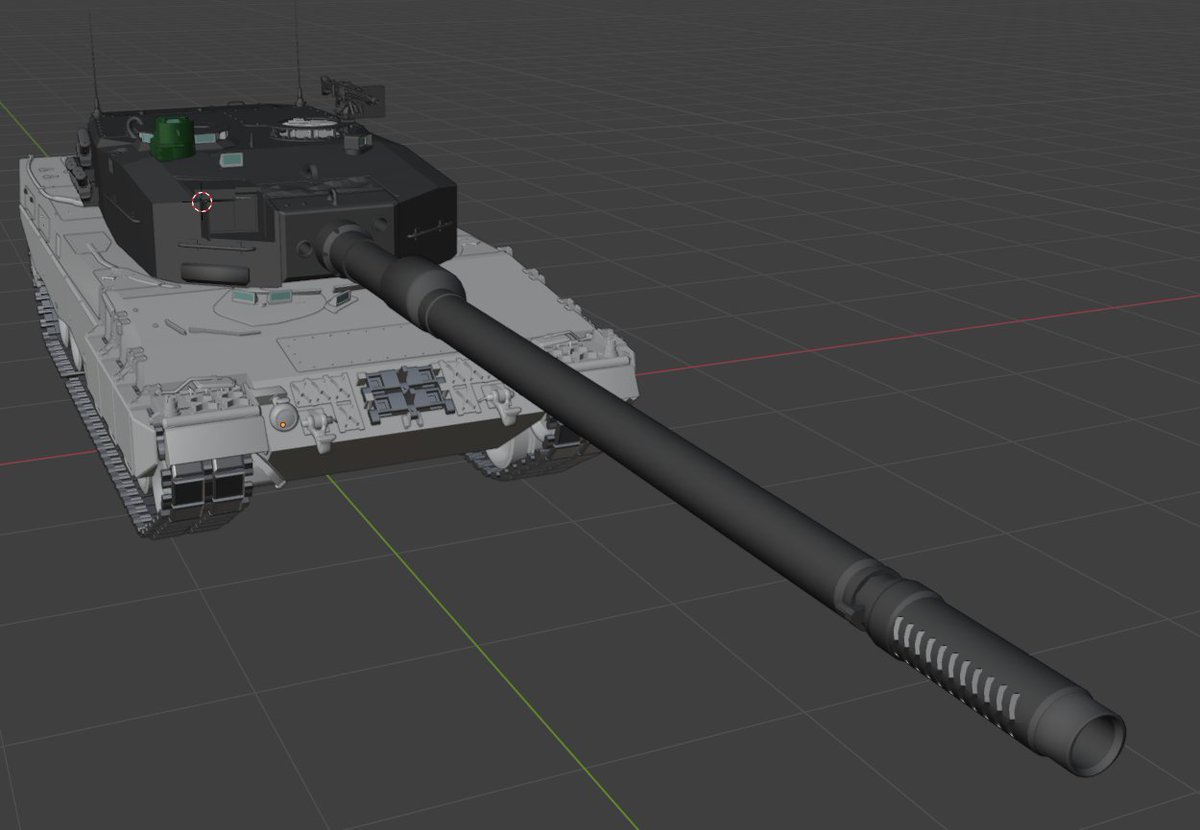Select the machine gun atop the turret
1200x830 pixels.
tap(352, 94)
